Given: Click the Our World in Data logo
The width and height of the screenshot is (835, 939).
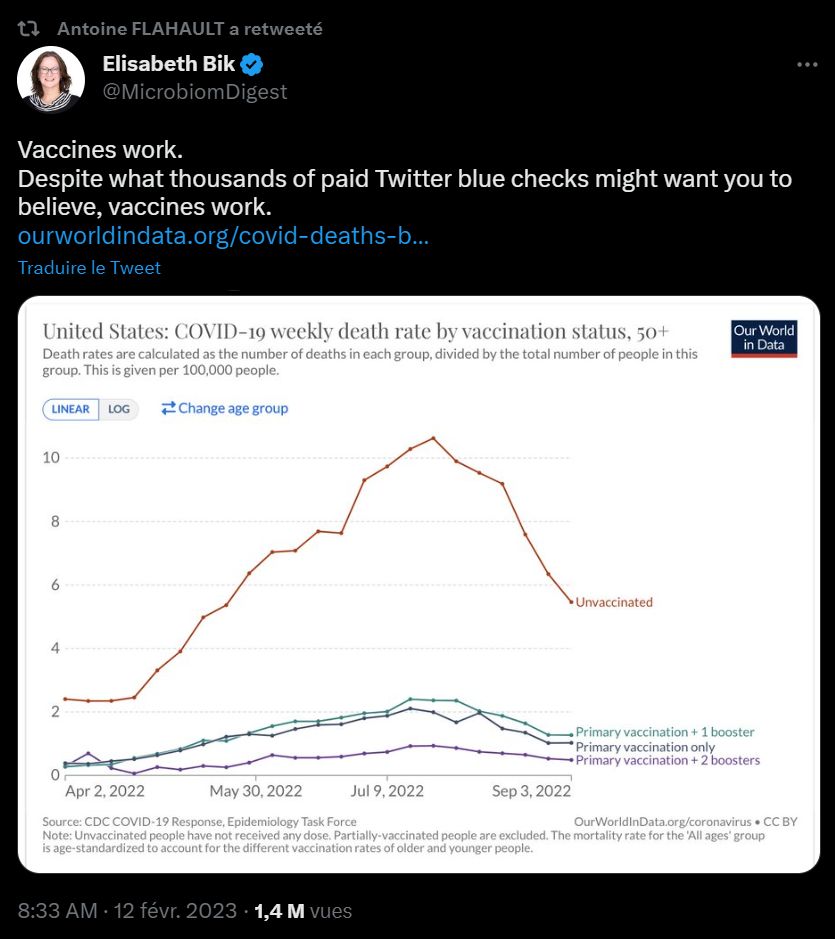Looking at the screenshot, I should (x=764, y=338).
